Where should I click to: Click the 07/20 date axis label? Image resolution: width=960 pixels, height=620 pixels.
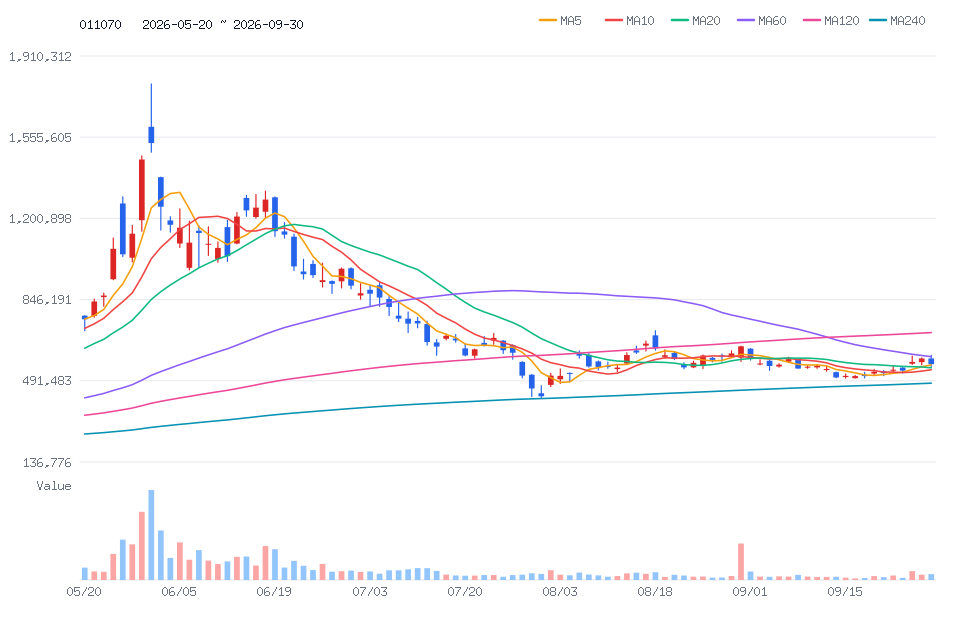pos(465,592)
